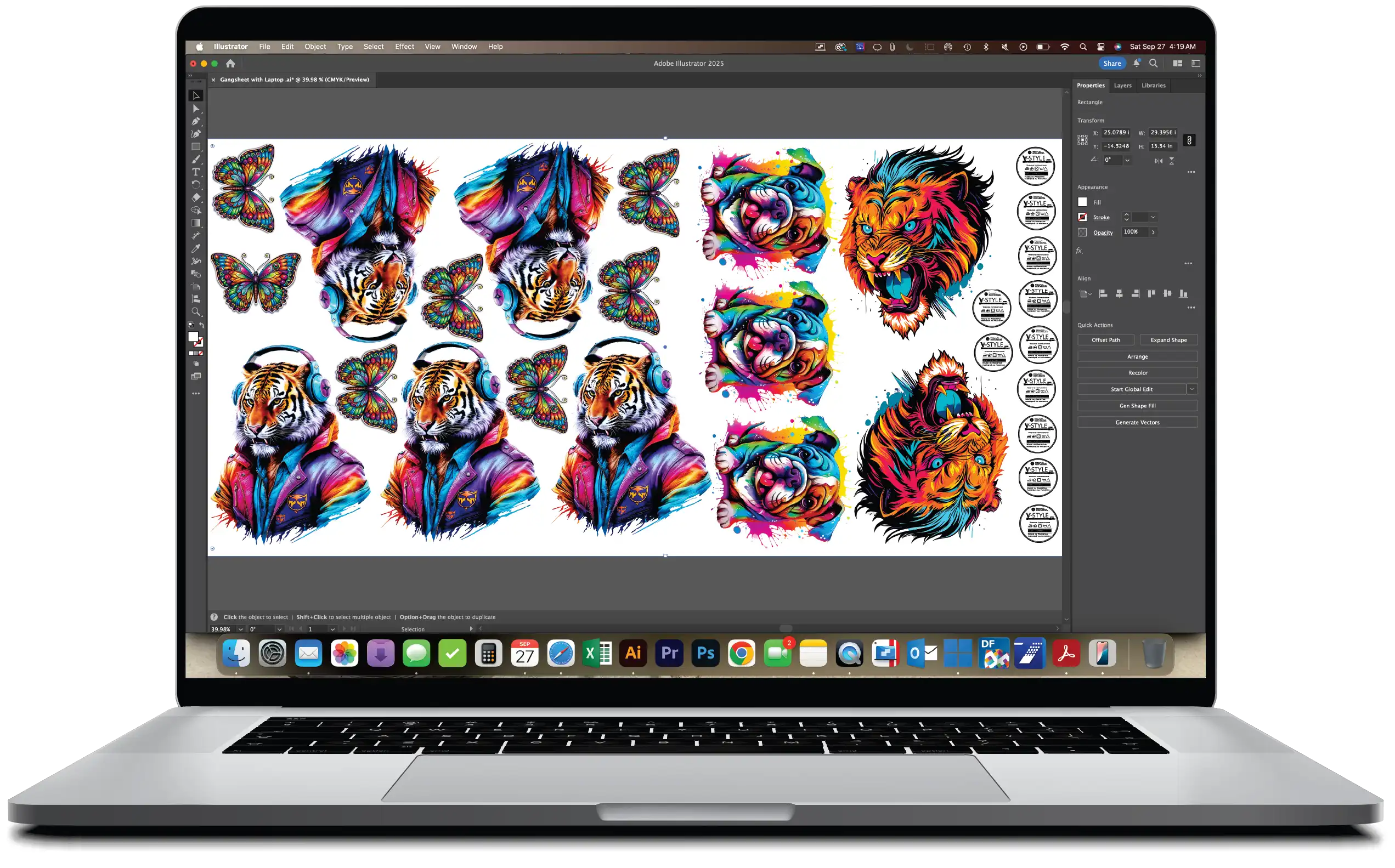Screen dimensions: 1395x868
Task: Click the Recolor button
Action: pyautogui.click(x=1138, y=373)
